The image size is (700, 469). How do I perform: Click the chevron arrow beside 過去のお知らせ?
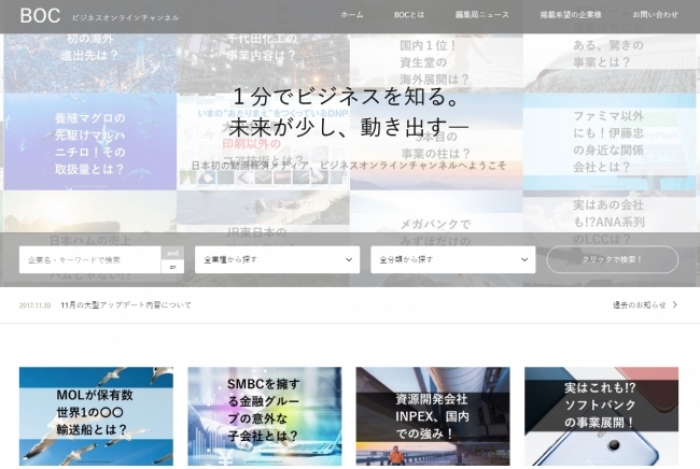[675, 305]
